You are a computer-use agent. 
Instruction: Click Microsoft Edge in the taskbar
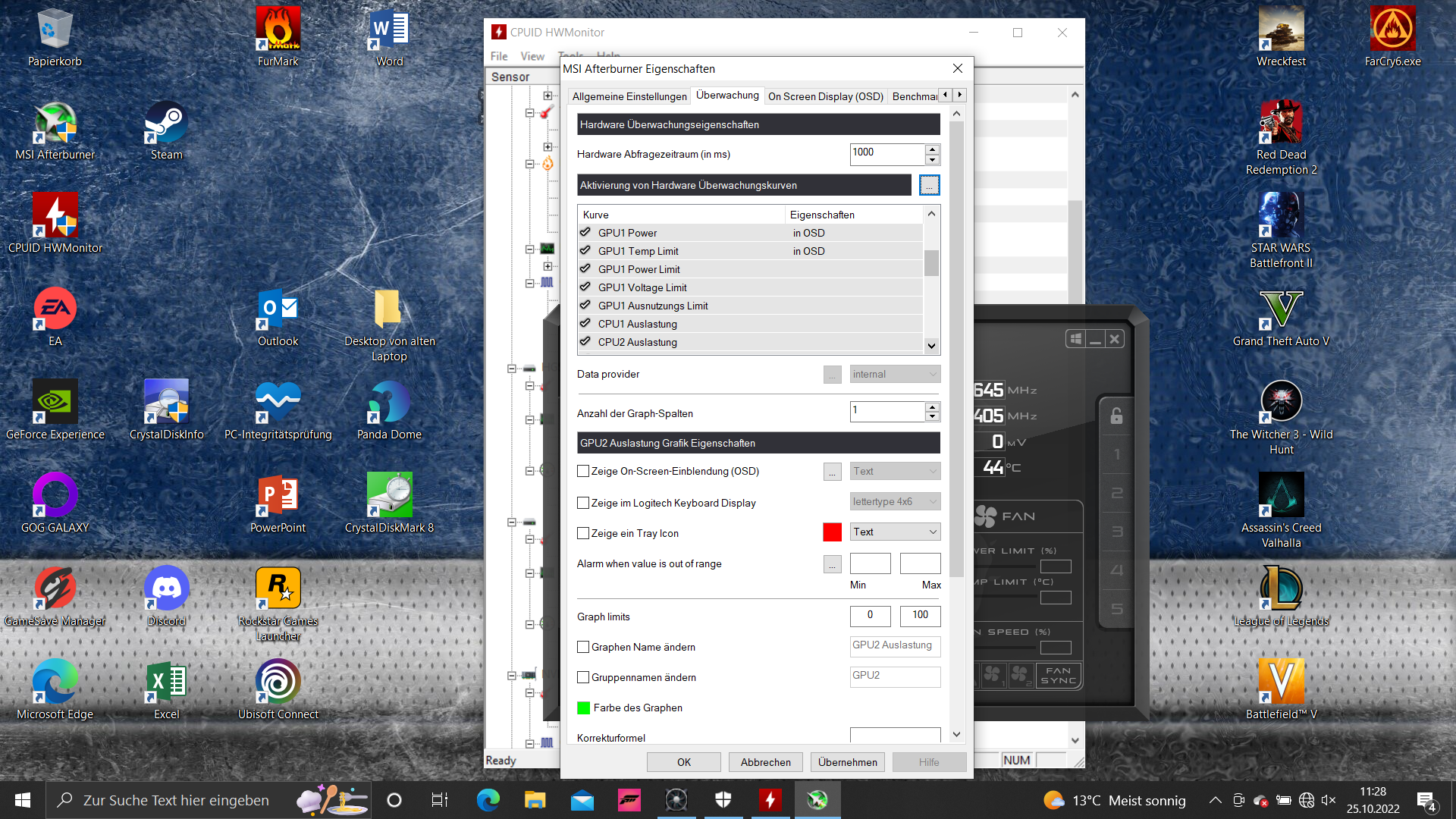pos(488,800)
